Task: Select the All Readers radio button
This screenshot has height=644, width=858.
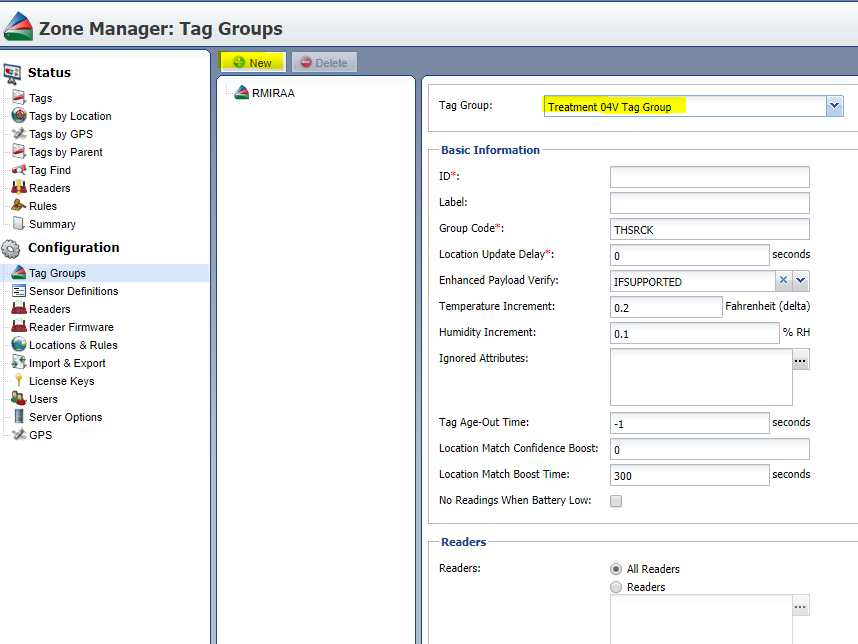Action: [617, 568]
